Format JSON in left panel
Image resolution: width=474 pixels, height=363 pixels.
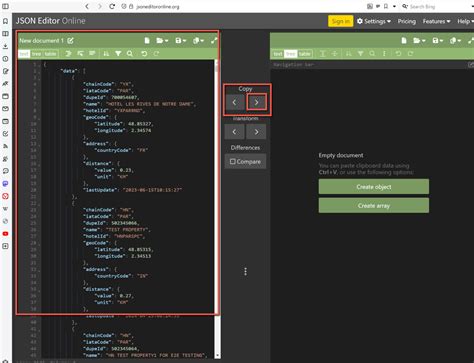pyautogui.click(x=68, y=54)
